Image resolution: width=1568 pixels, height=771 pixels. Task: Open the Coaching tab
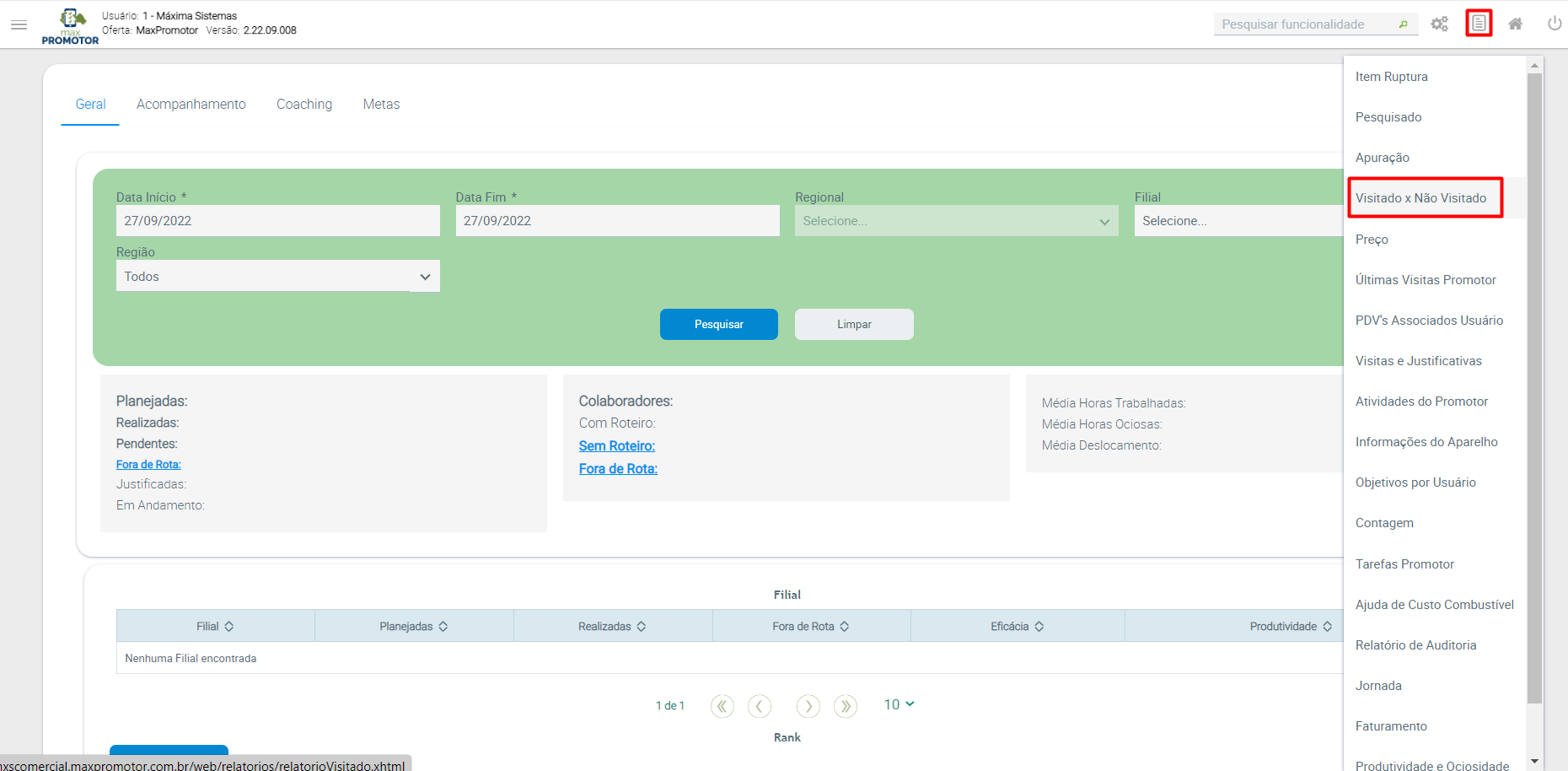[x=304, y=104]
